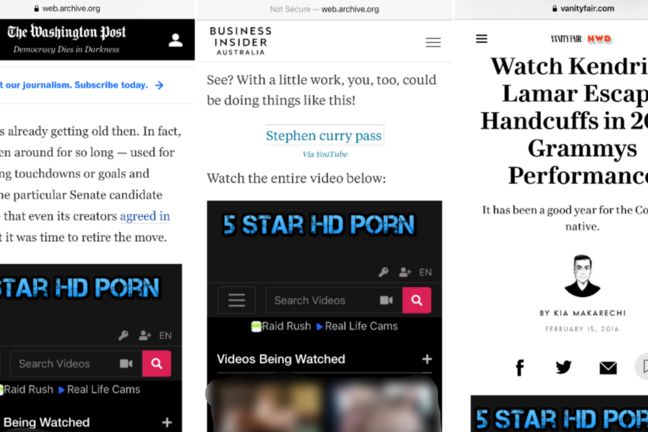Click video camera icon in Business Insider embed

[386, 300]
